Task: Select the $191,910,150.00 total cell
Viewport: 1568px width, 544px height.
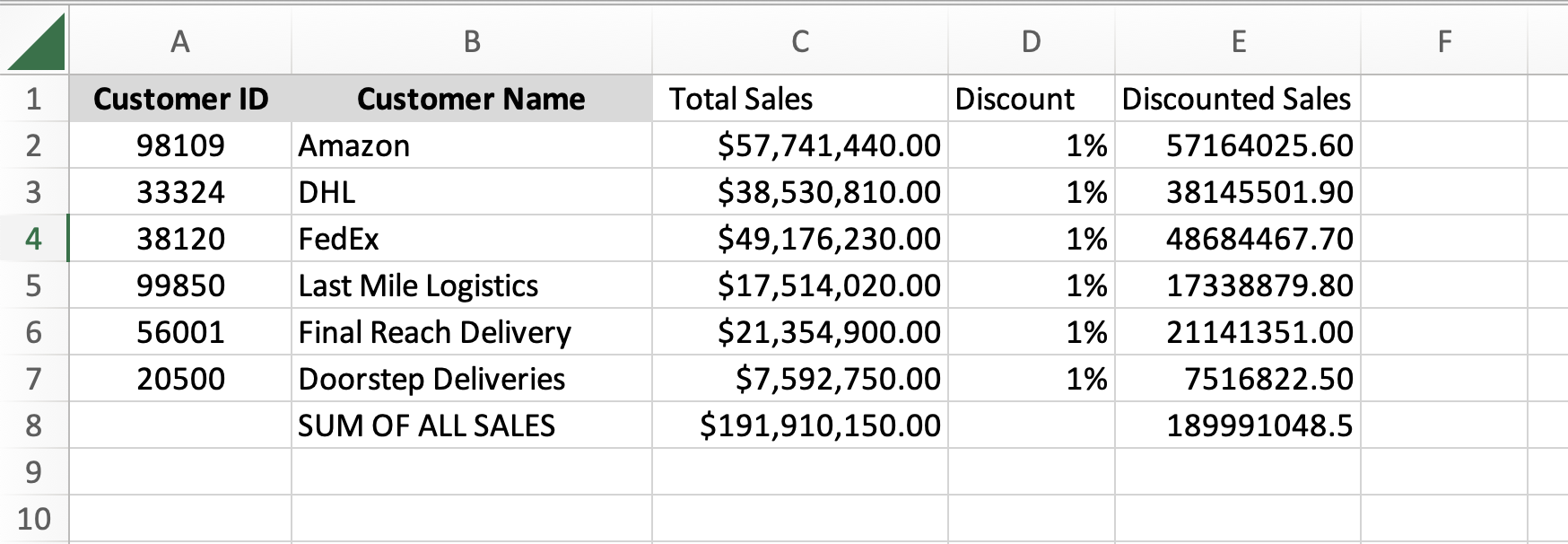Action: pyautogui.click(x=800, y=426)
